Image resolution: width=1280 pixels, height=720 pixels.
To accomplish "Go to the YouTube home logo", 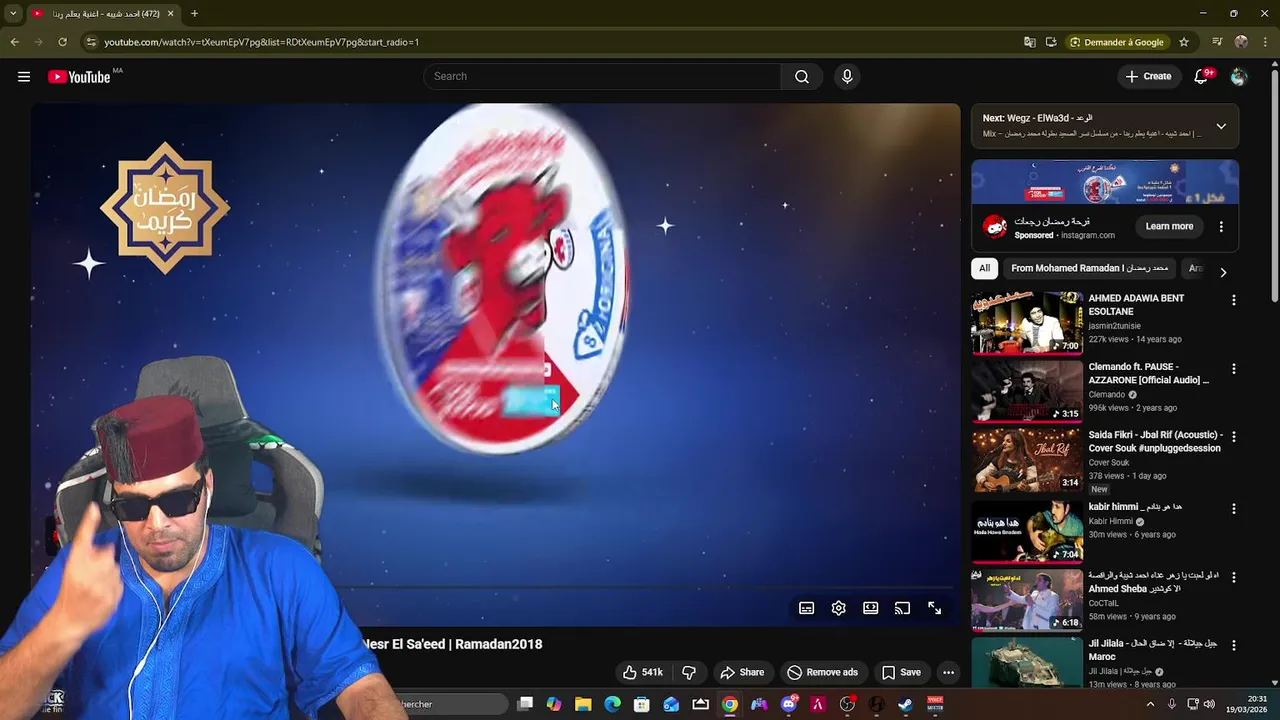I will [79, 77].
